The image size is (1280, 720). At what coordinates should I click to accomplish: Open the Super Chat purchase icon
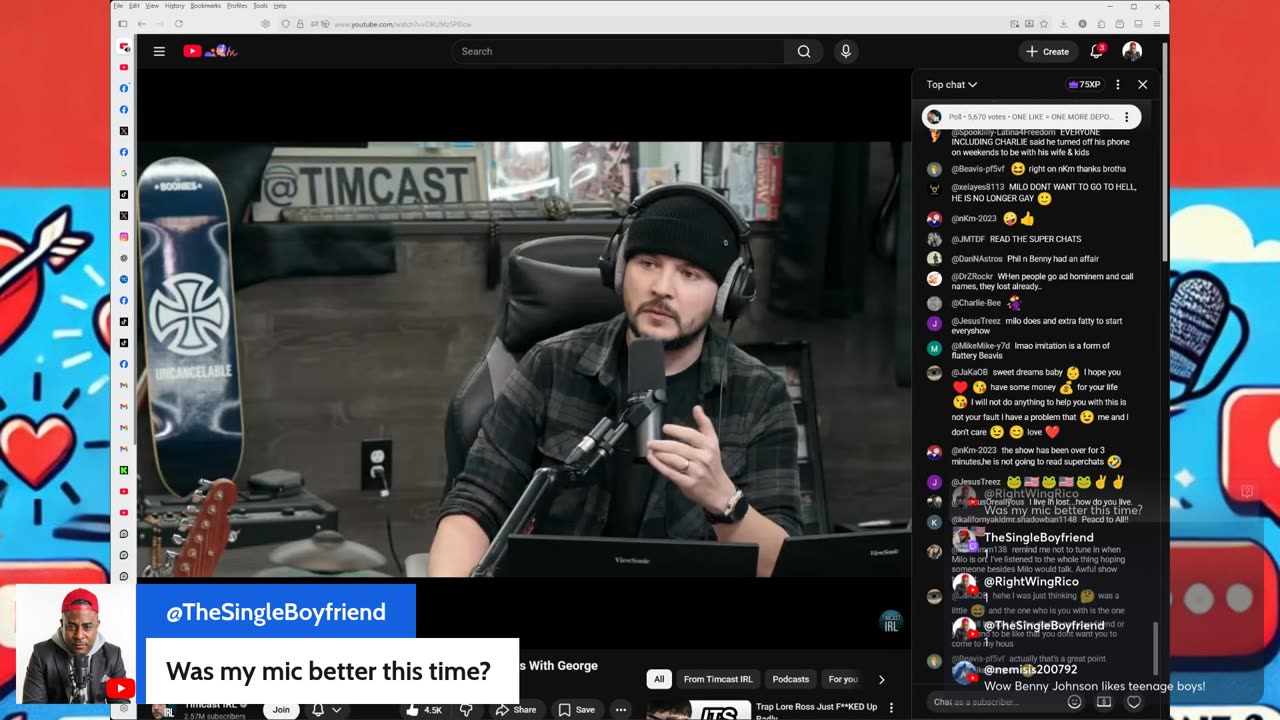(1104, 702)
